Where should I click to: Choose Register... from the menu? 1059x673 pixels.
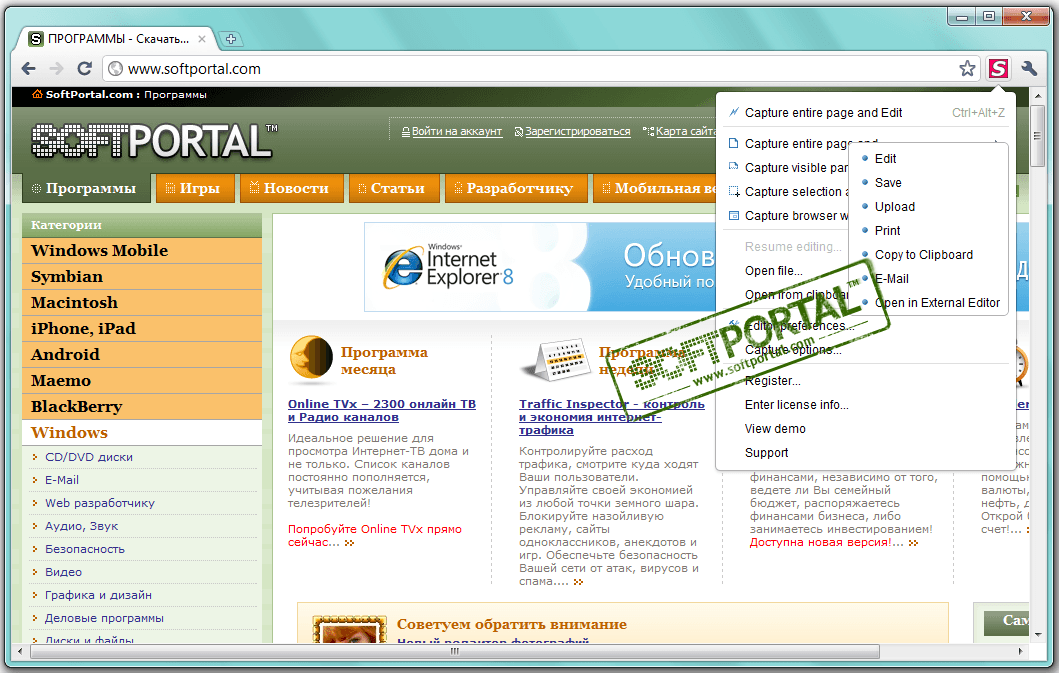click(x=773, y=381)
